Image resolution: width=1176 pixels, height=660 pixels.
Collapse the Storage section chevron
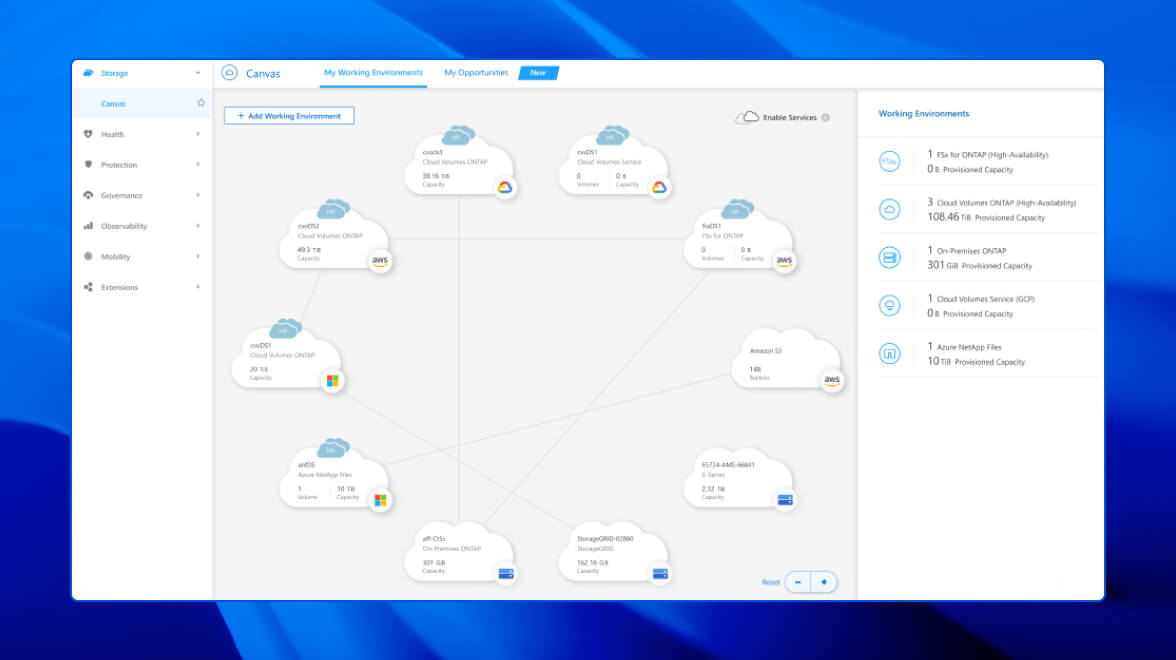(x=197, y=72)
